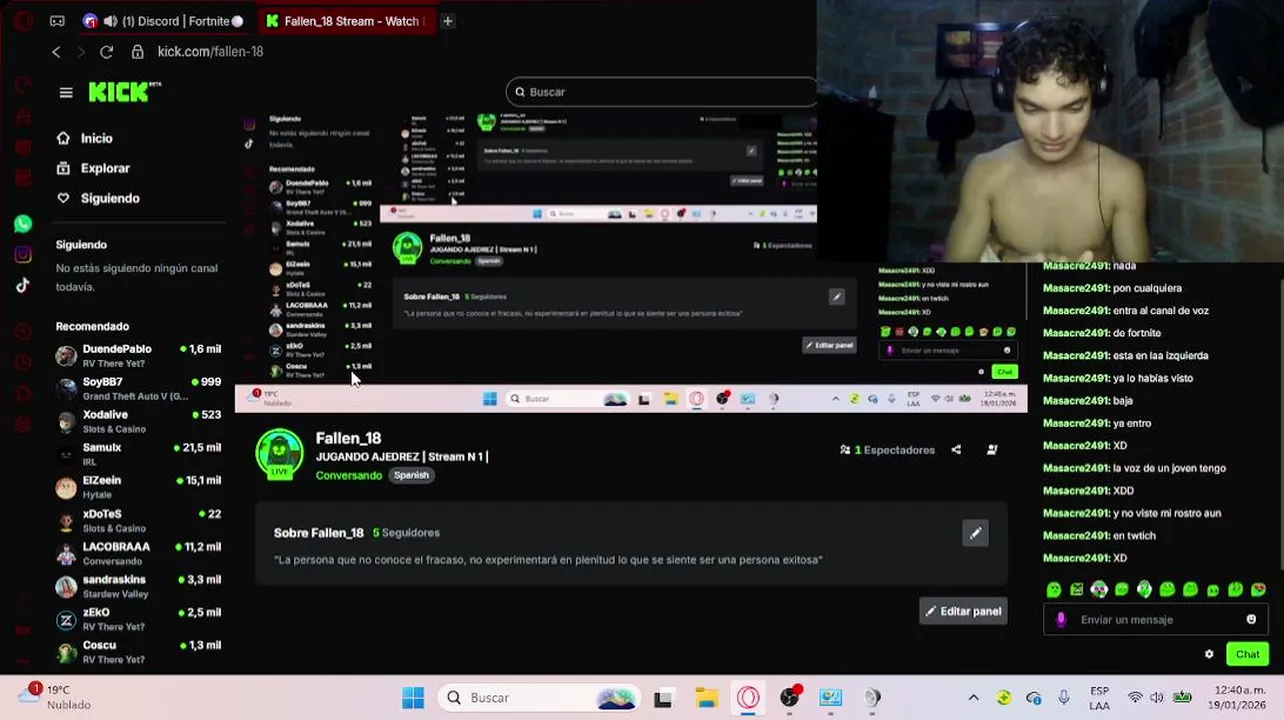Screen dimensions: 1284x720
Task: Switch to the Discord | Fortnite tab
Action: click(166, 21)
